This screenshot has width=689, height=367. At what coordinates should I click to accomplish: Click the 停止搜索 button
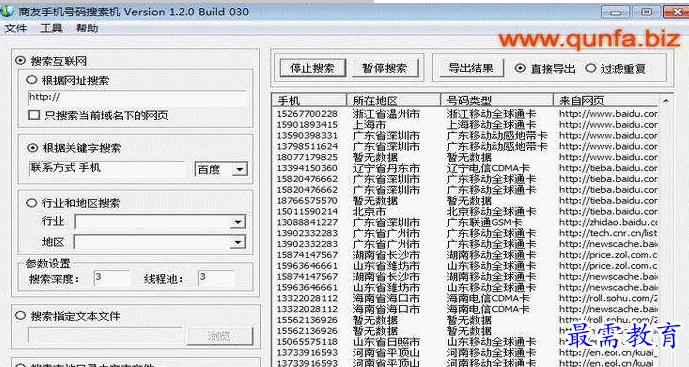(312, 68)
